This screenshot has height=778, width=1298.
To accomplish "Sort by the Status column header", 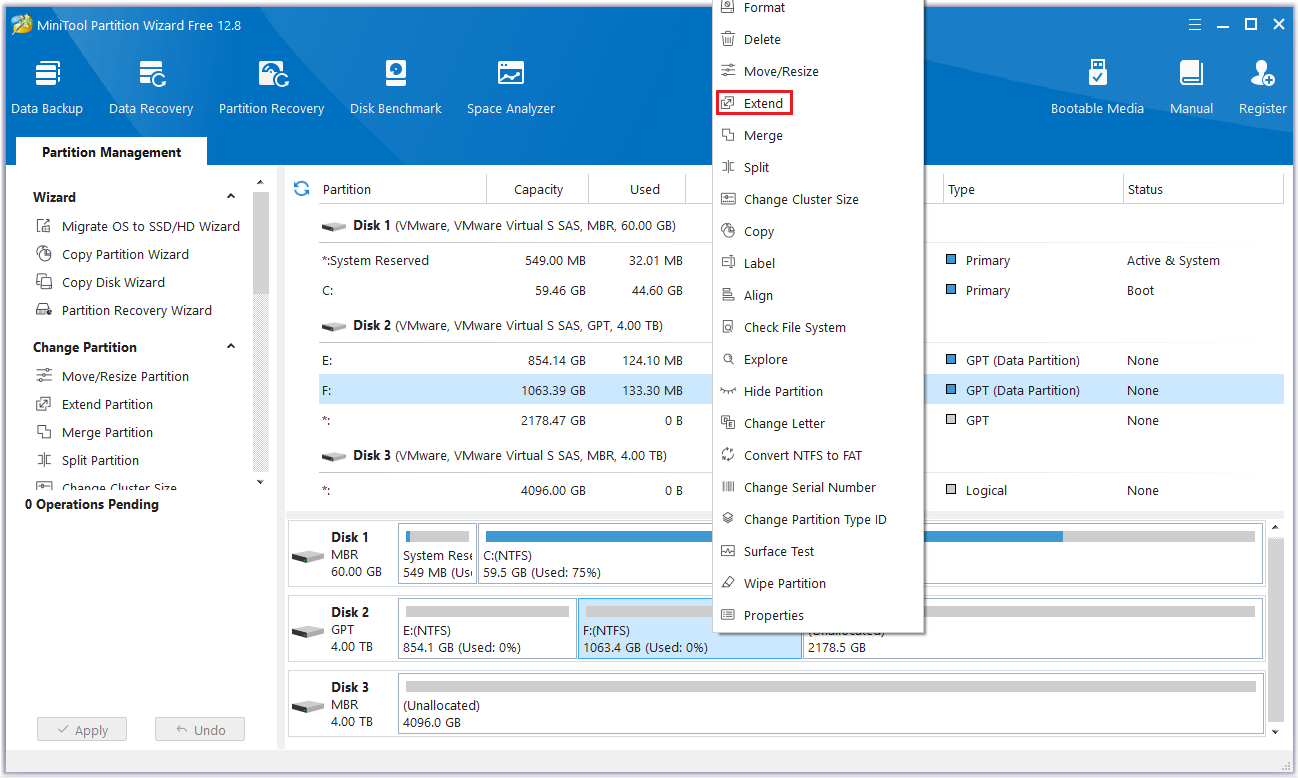I will coord(1203,189).
